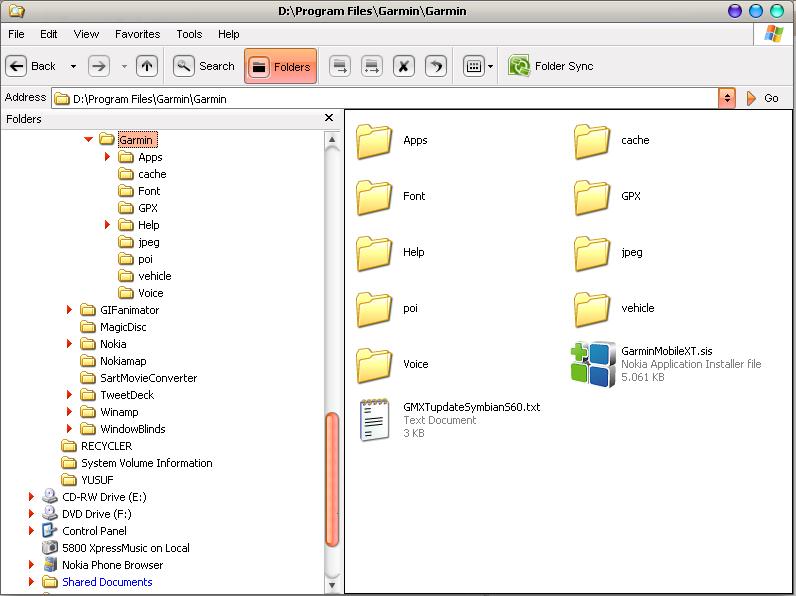Select Nokia Phone Browser in tree
796x596 pixels.
point(103,565)
